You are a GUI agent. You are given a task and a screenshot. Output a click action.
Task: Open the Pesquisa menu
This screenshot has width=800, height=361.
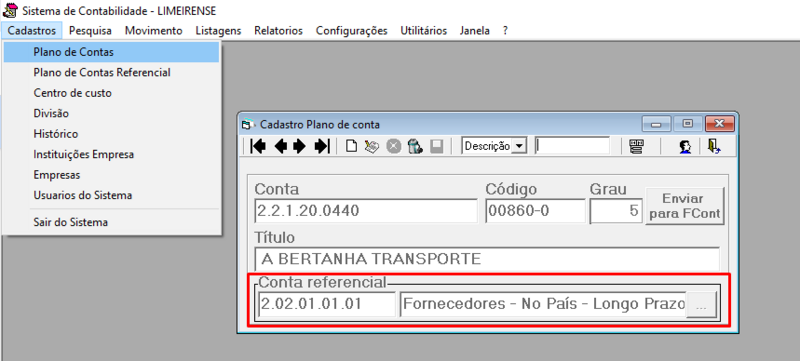pyautogui.click(x=90, y=31)
